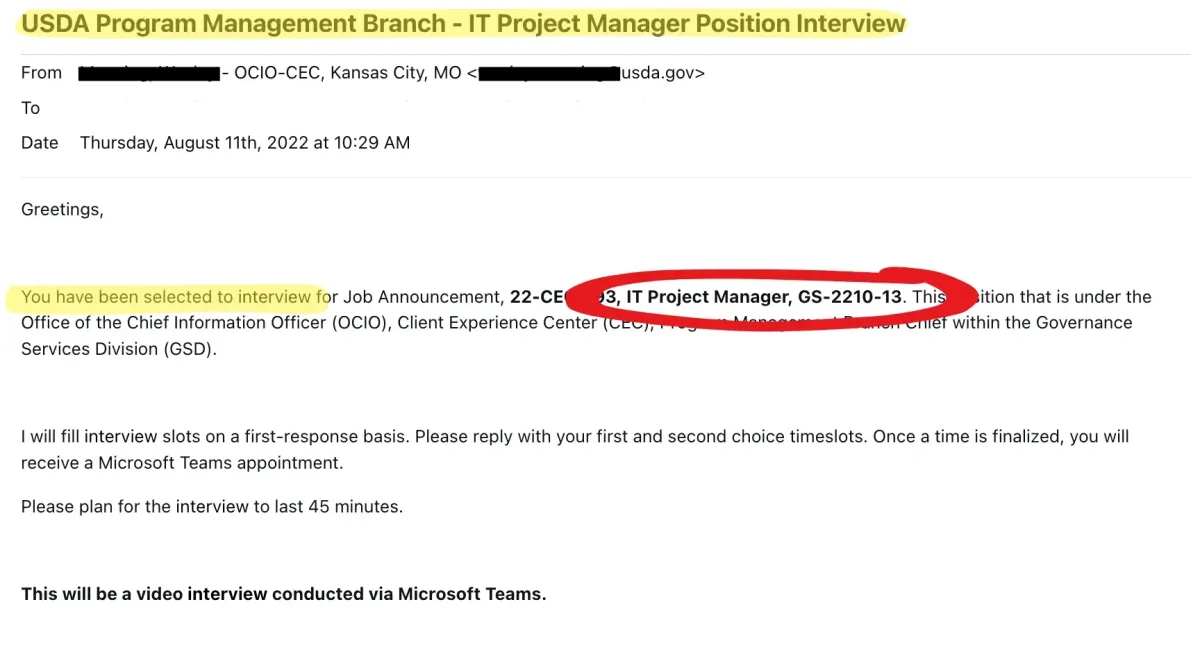This screenshot has height=668, width=1200.
Task: Click the redacted sender name
Action: 149,73
